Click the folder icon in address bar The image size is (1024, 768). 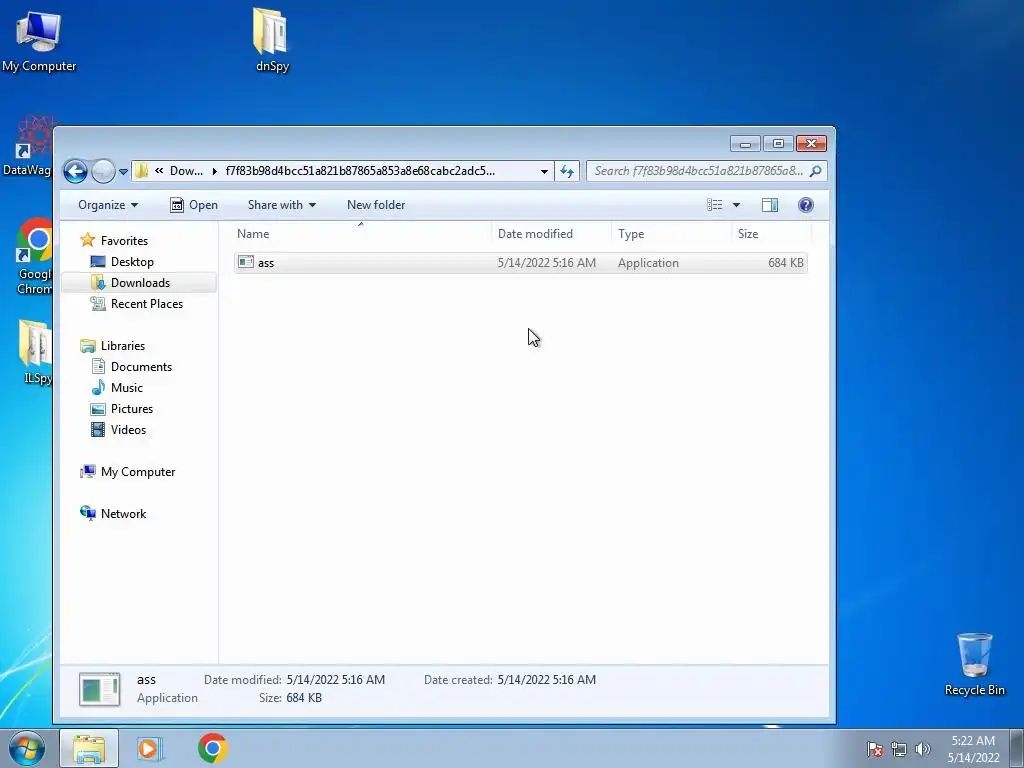point(142,171)
